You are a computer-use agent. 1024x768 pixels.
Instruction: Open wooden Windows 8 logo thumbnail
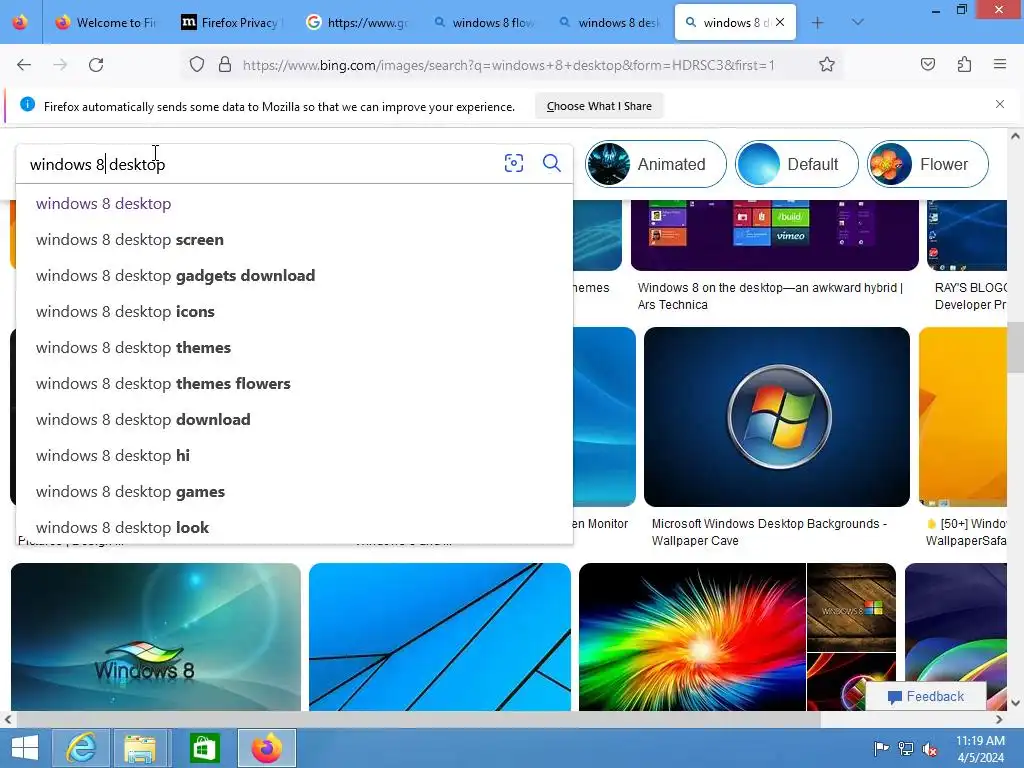[x=852, y=607]
